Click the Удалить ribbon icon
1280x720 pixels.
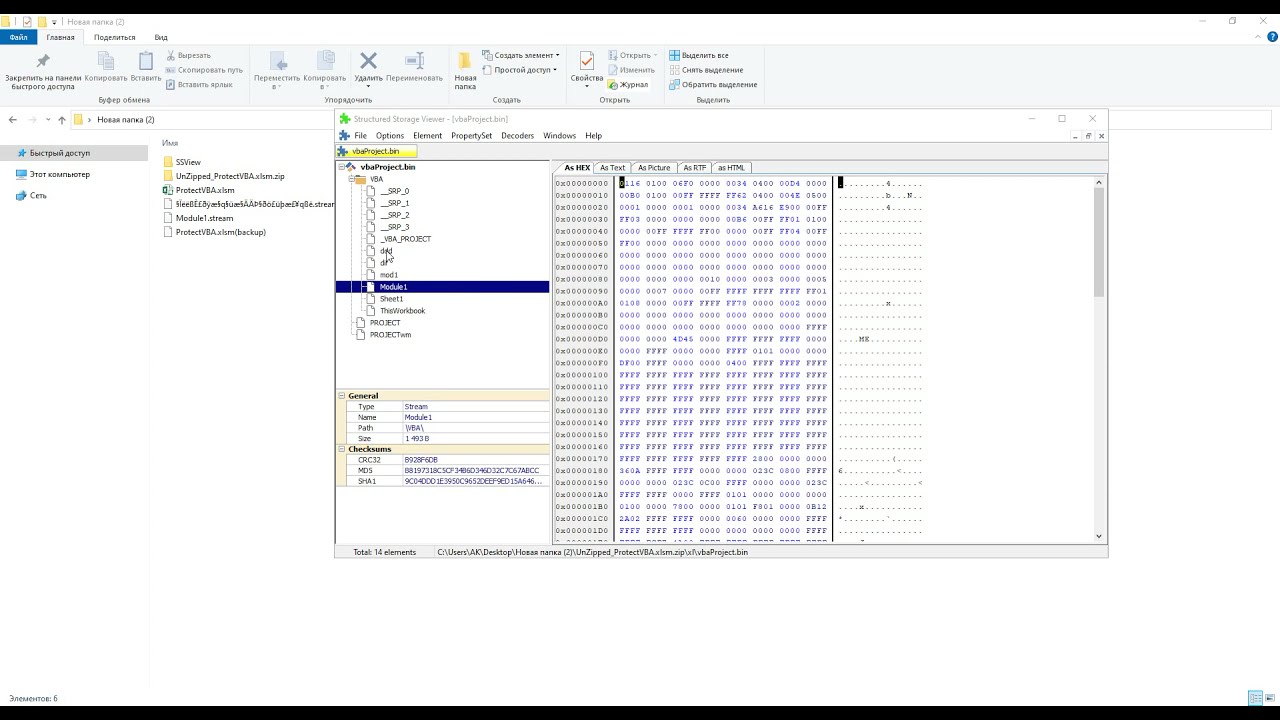[x=368, y=62]
